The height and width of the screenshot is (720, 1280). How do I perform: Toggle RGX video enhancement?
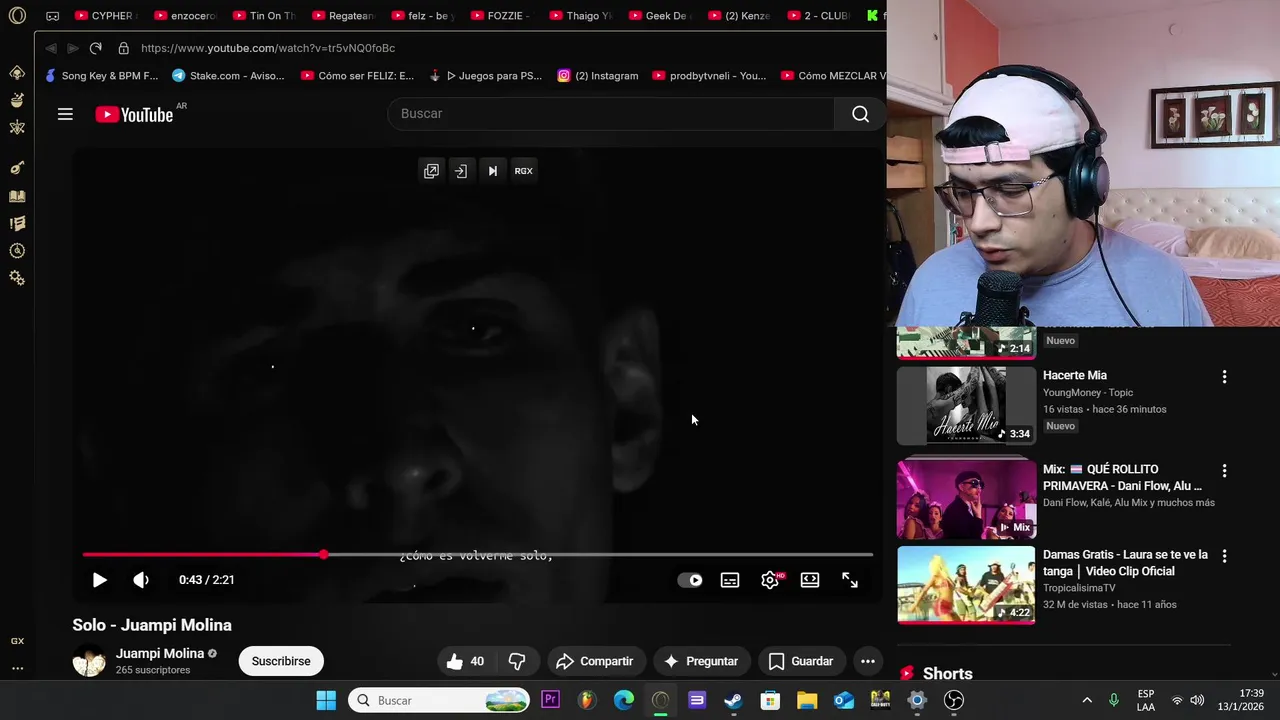click(523, 171)
